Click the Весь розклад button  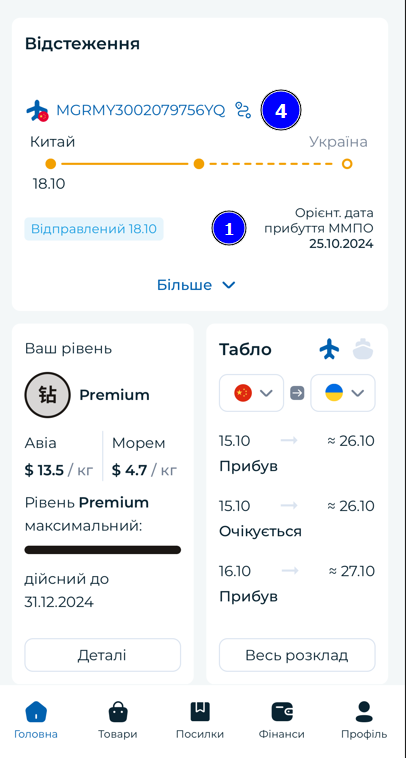tap(297, 655)
